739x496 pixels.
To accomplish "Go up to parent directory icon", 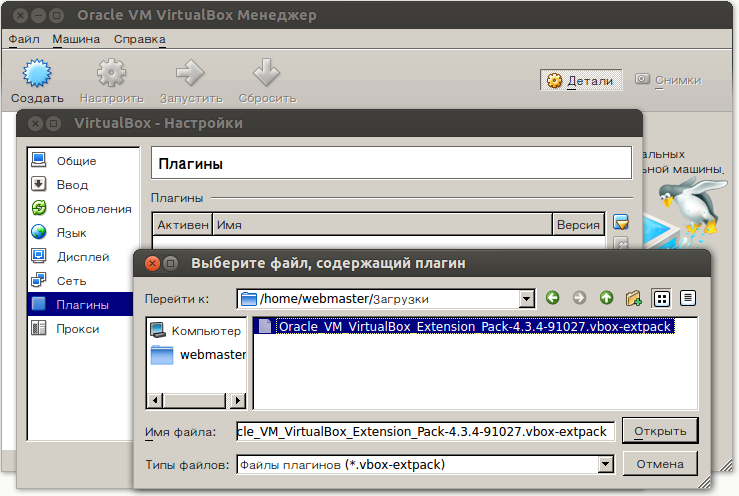I will point(606,298).
